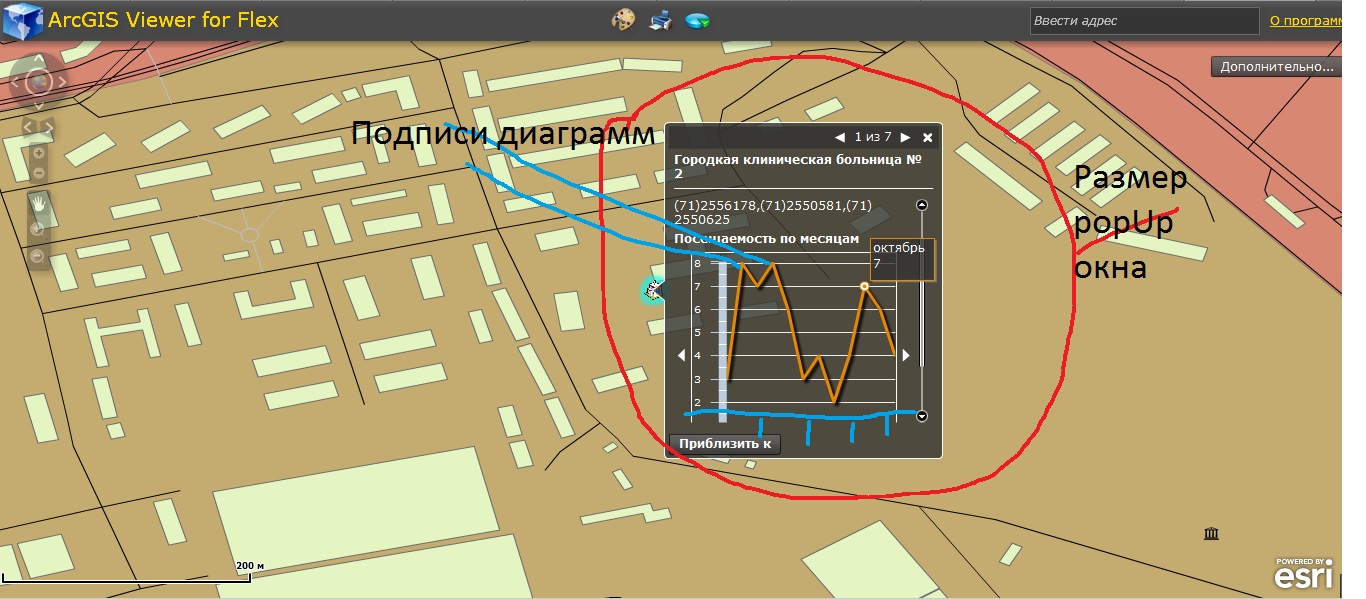This screenshot has width=1366, height=599.
Task: Click popup scrollbar up arrow
Action: coord(922,205)
